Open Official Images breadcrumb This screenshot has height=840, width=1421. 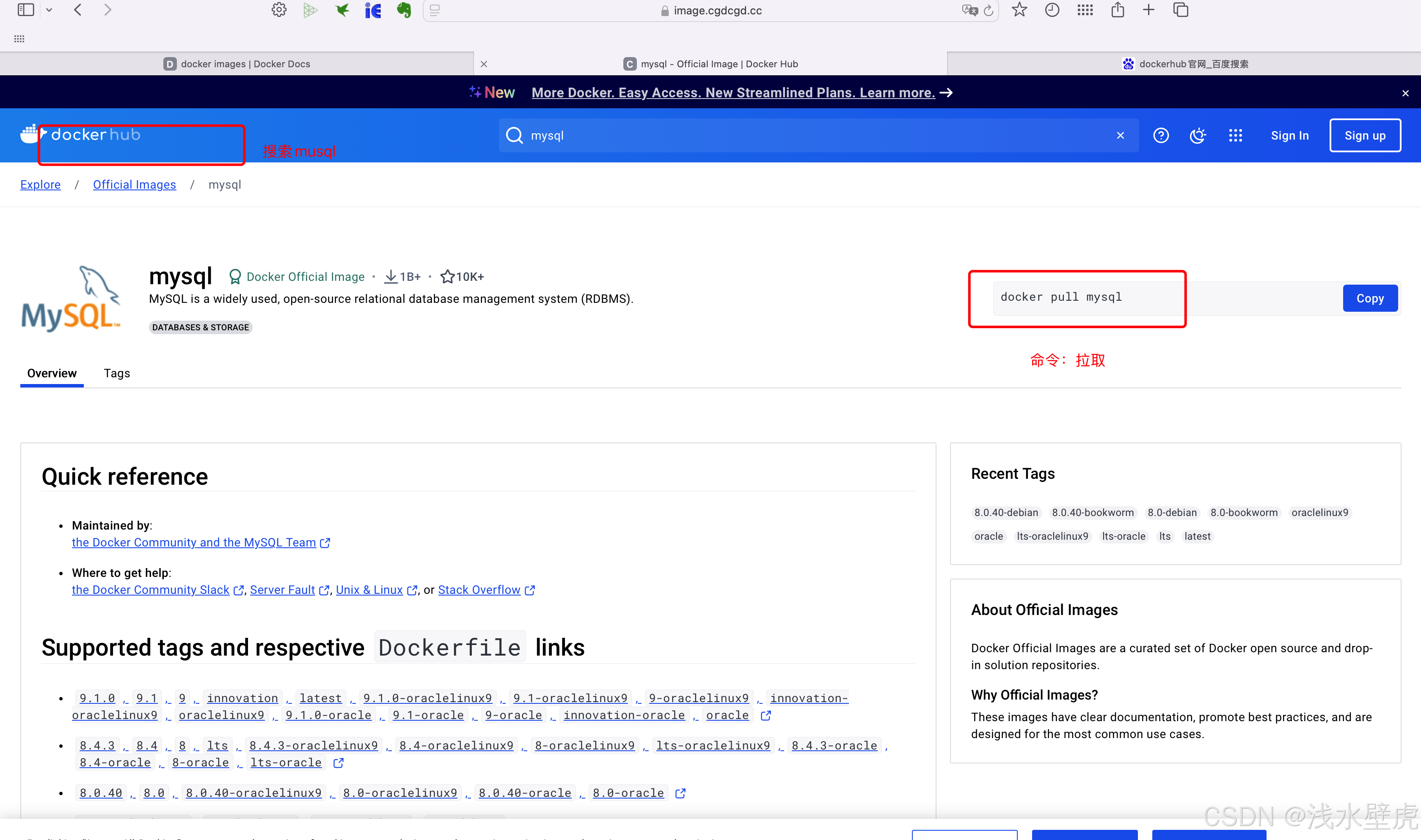tap(134, 184)
